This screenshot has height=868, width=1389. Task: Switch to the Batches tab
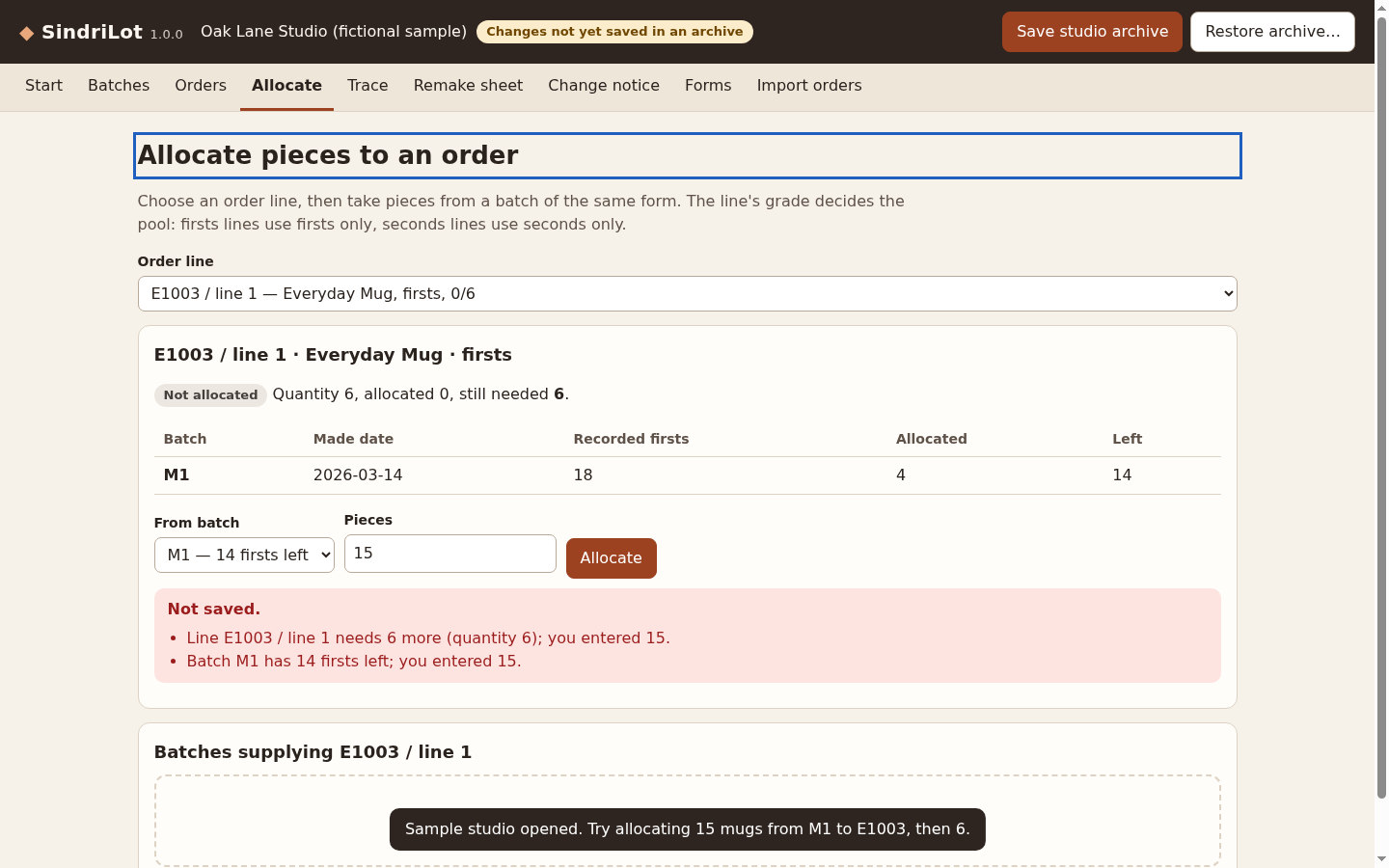pyautogui.click(x=119, y=86)
